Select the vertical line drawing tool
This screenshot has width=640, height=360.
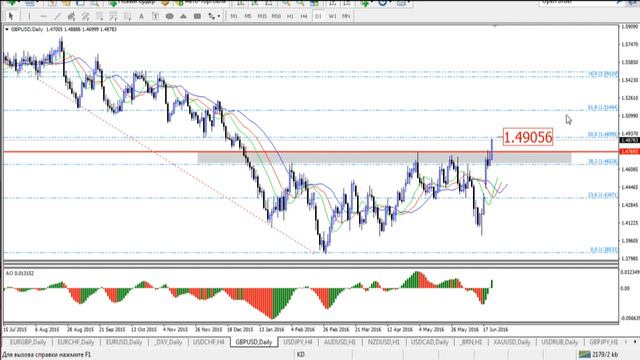point(29,16)
